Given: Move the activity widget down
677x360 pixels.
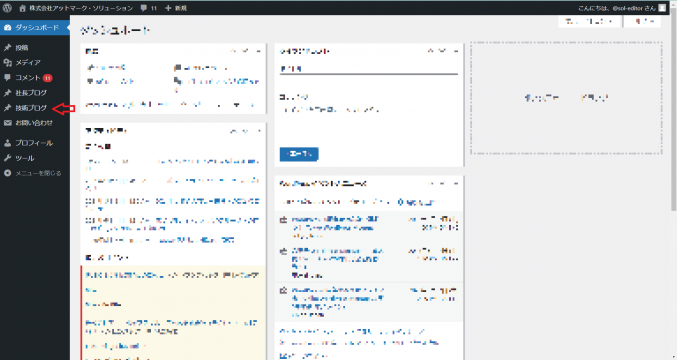Looking at the screenshot, I should [246, 131].
